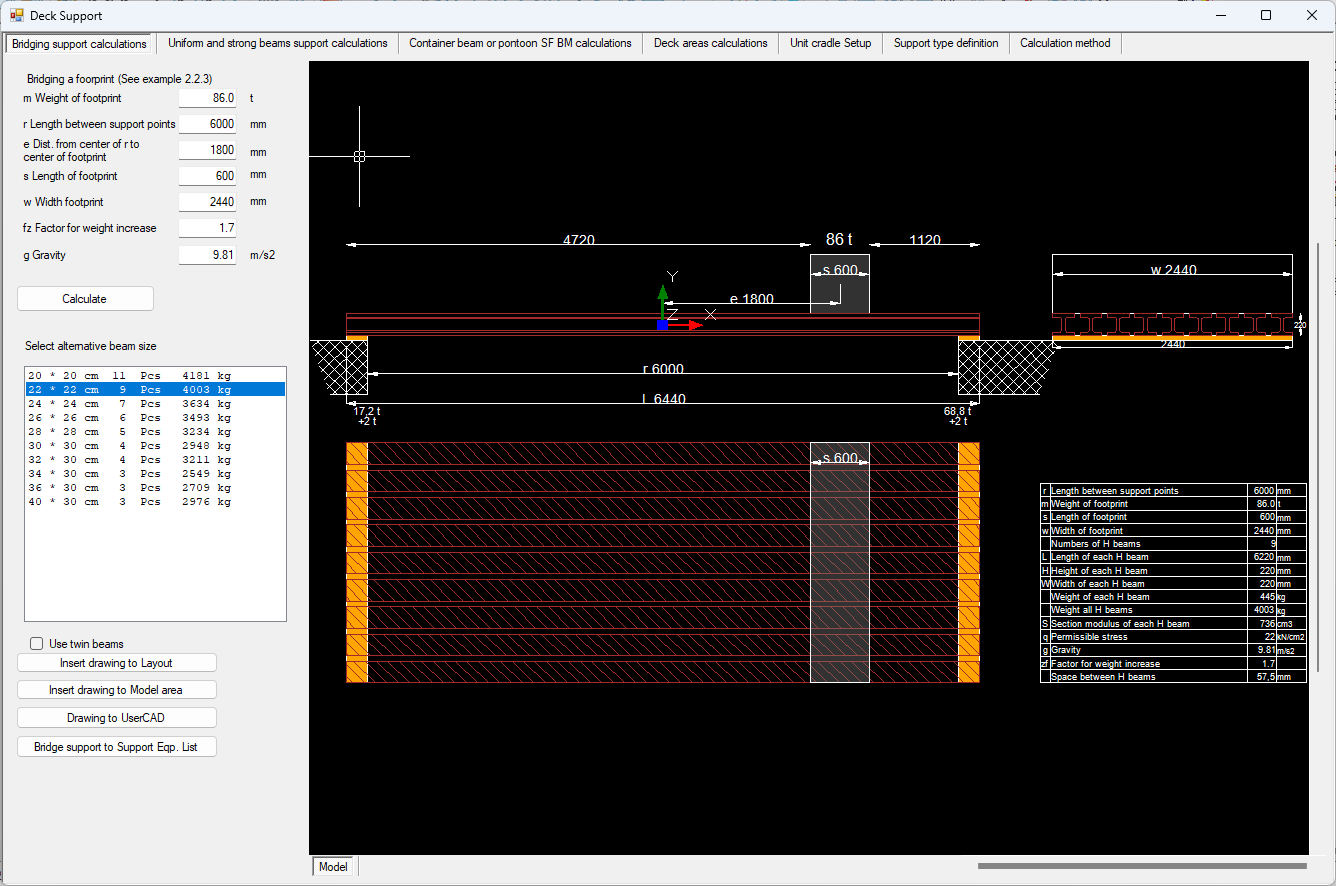
Task: Maximize the Deck Support window
Action: pyautogui.click(x=1266, y=15)
